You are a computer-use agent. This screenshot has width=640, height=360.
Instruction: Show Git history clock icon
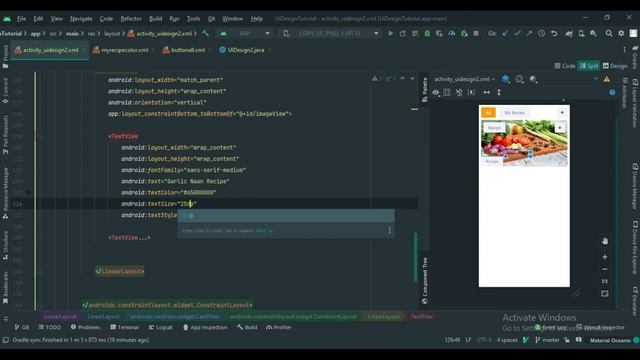point(541,33)
